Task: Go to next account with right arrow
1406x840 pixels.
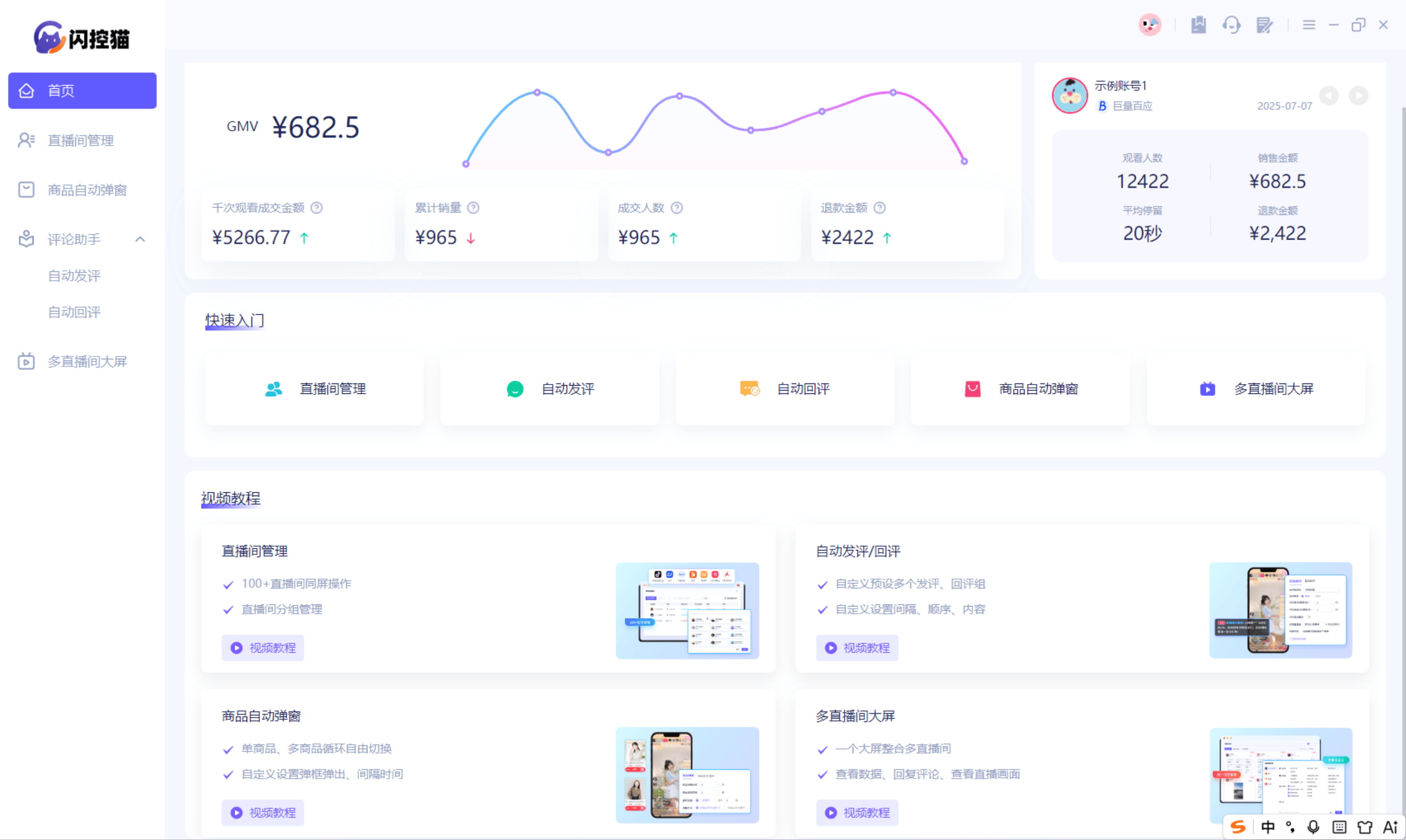Action: [x=1358, y=96]
